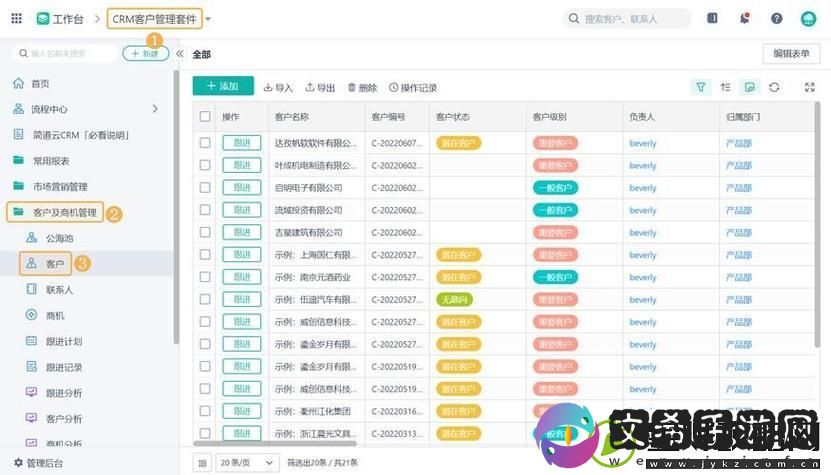The image size is (831, 475).
Task: Click the table vertical scrollbar
Action: coord(817,225)
